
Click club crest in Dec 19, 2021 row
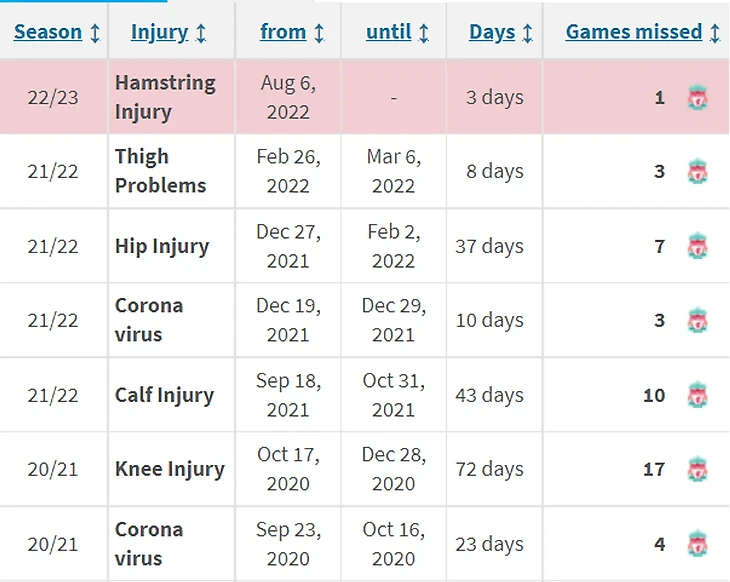point(697,321)
